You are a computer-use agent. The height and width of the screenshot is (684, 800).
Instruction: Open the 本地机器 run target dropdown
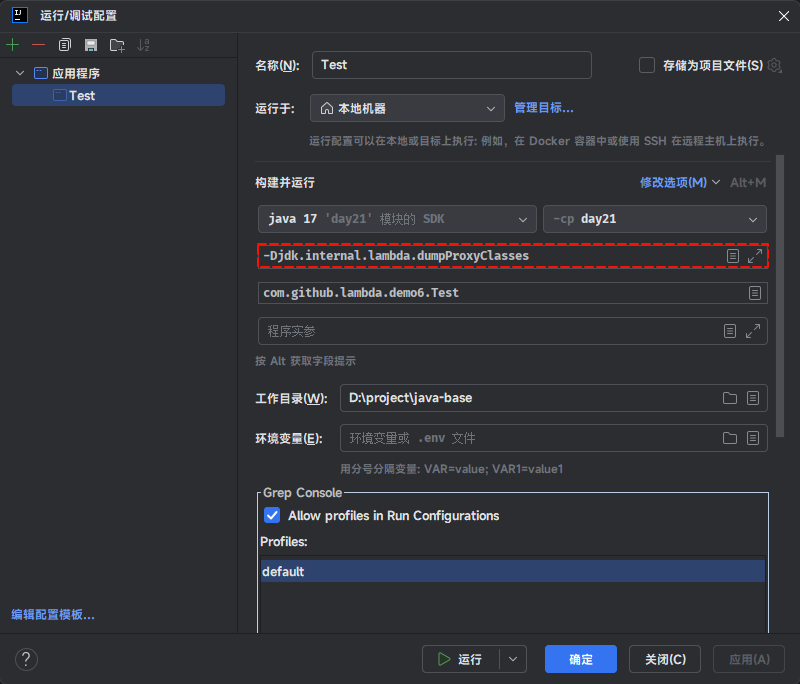tap(407, 108)
